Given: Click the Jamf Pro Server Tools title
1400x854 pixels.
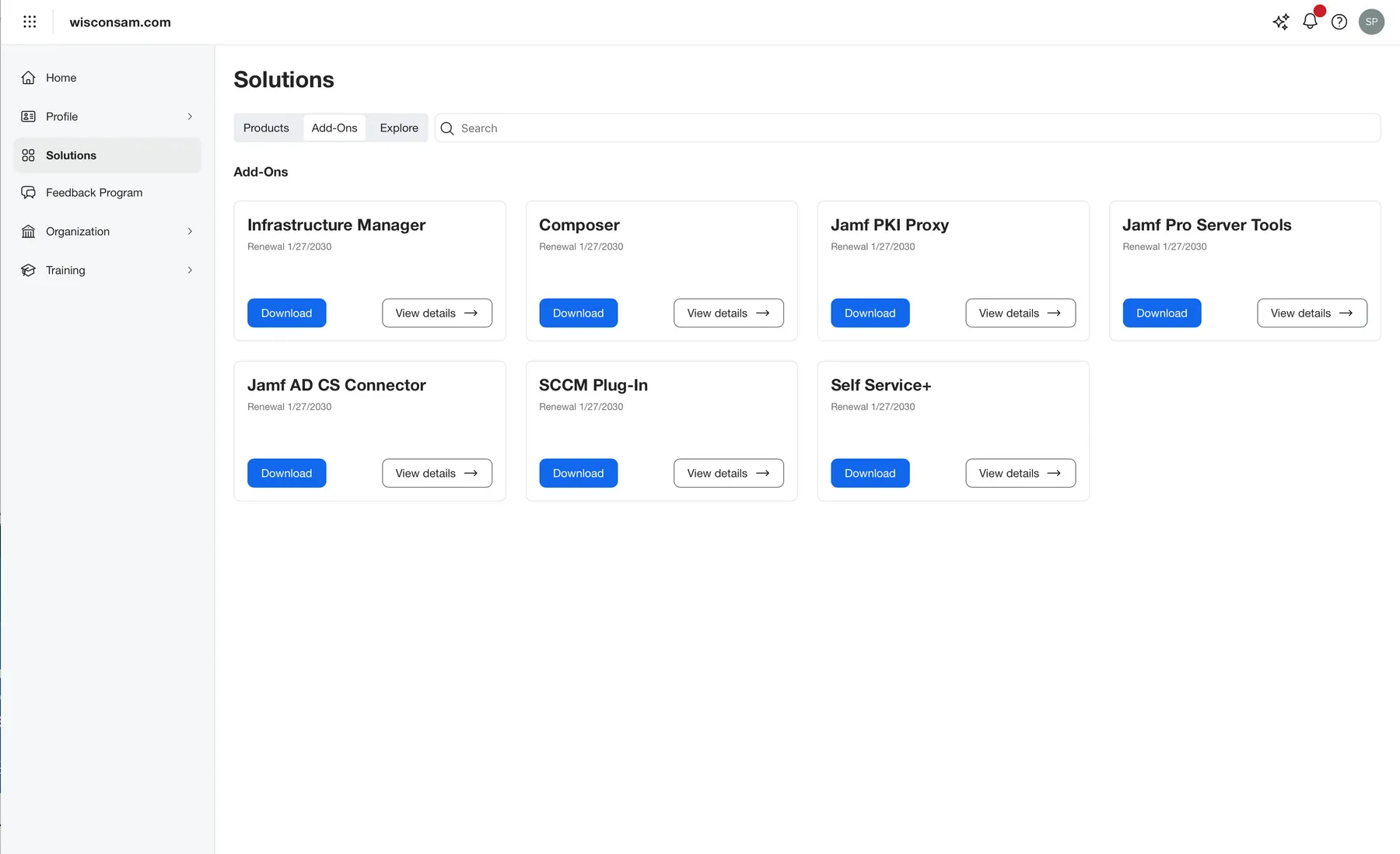Looking at the screenshot, I should pyautogui.click(x=1207, y=225).
